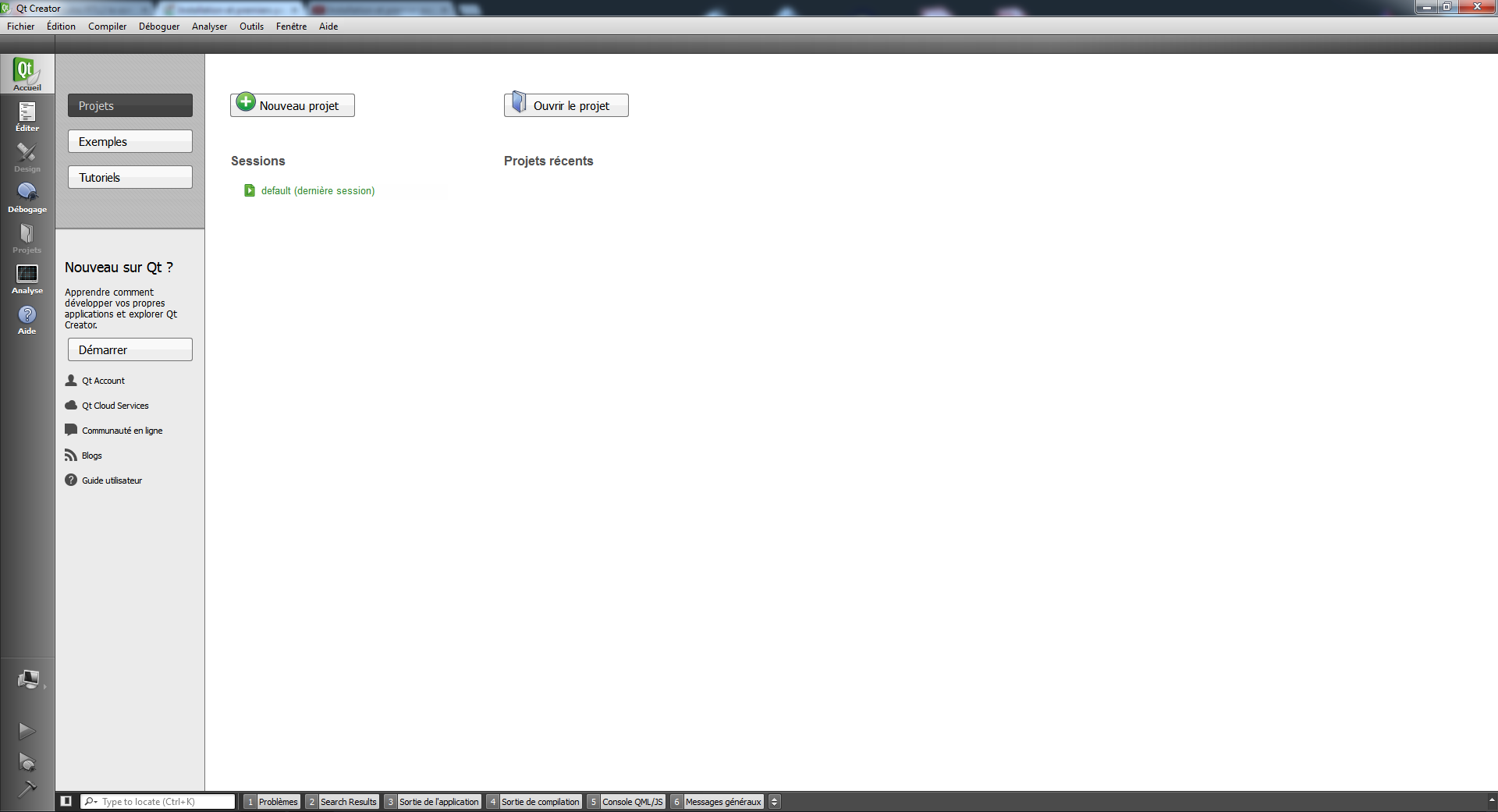Switch to Analyse mode

(27, 278)
